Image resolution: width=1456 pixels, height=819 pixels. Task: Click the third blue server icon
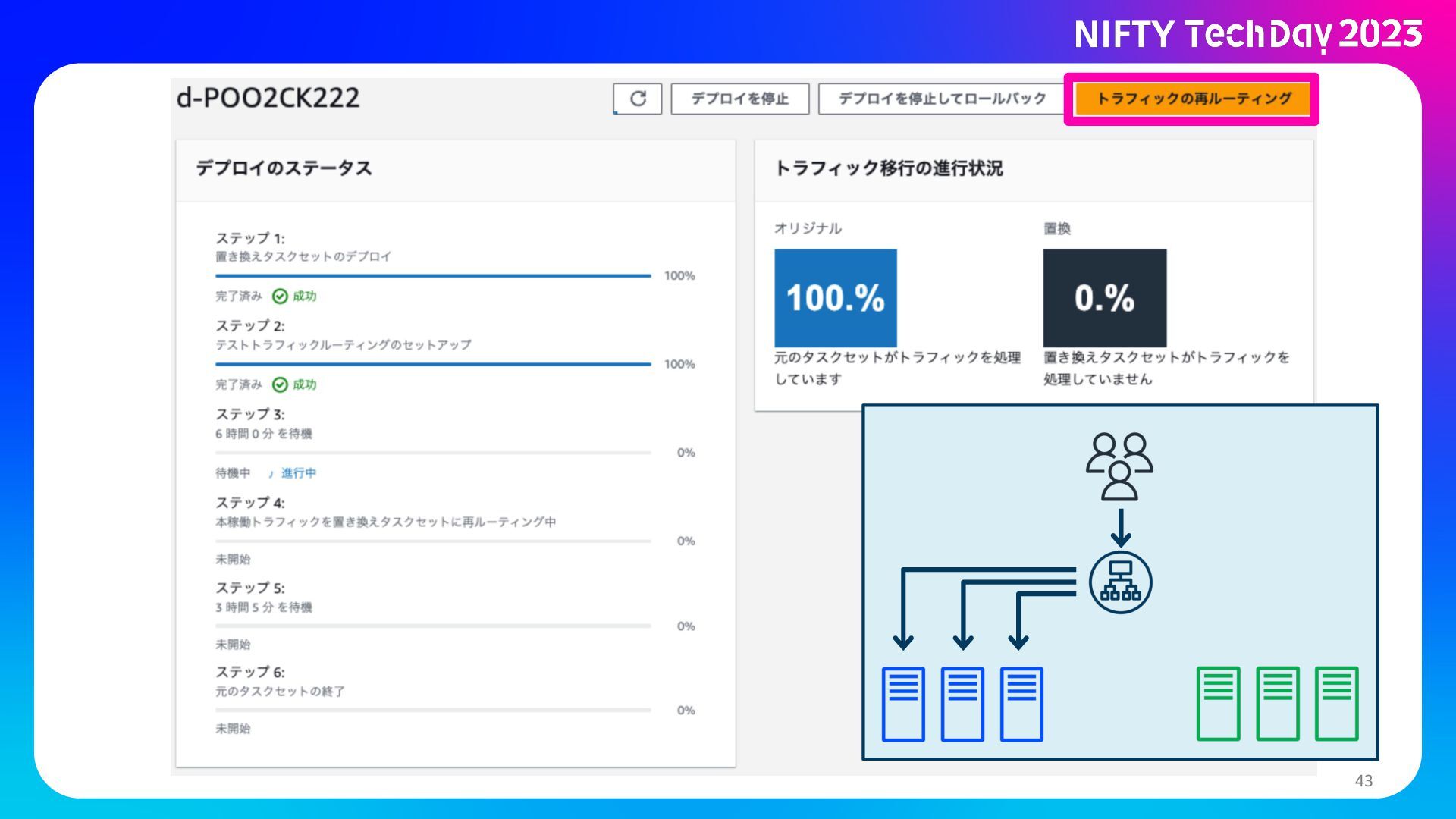click(x=1021, y=704)
